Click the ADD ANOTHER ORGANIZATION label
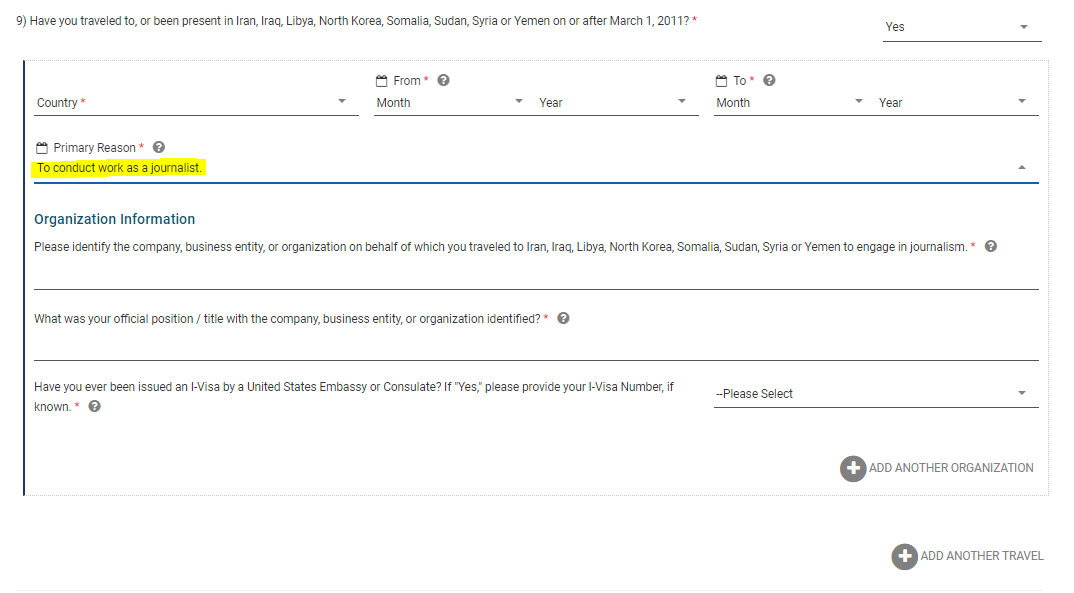The width and height of the screenshot is (1074, 593). pyautogui.click(x=951, y=468)
